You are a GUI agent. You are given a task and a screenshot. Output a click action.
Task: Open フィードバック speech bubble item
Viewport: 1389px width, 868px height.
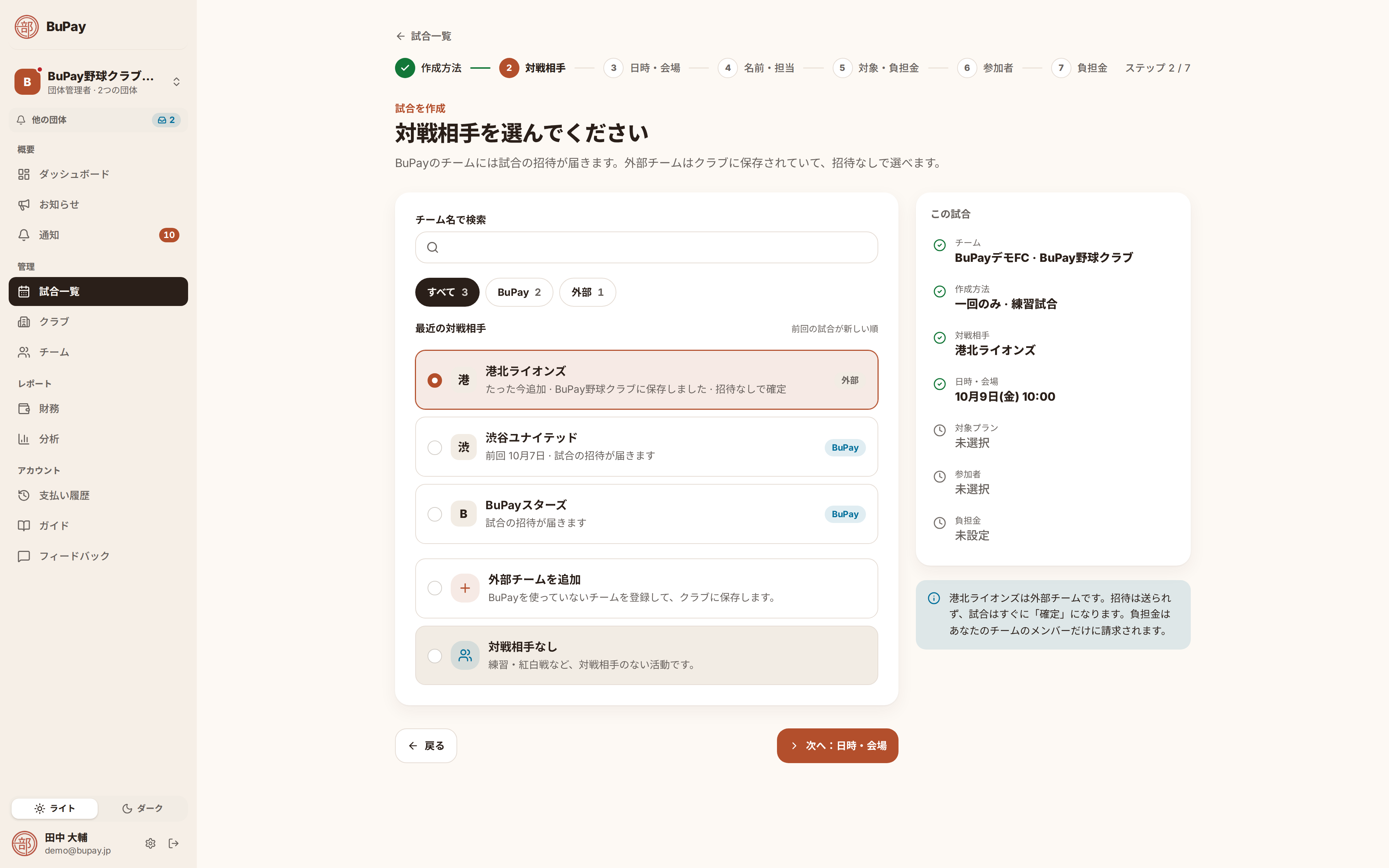pyautogui.click(x=98, y=556)
